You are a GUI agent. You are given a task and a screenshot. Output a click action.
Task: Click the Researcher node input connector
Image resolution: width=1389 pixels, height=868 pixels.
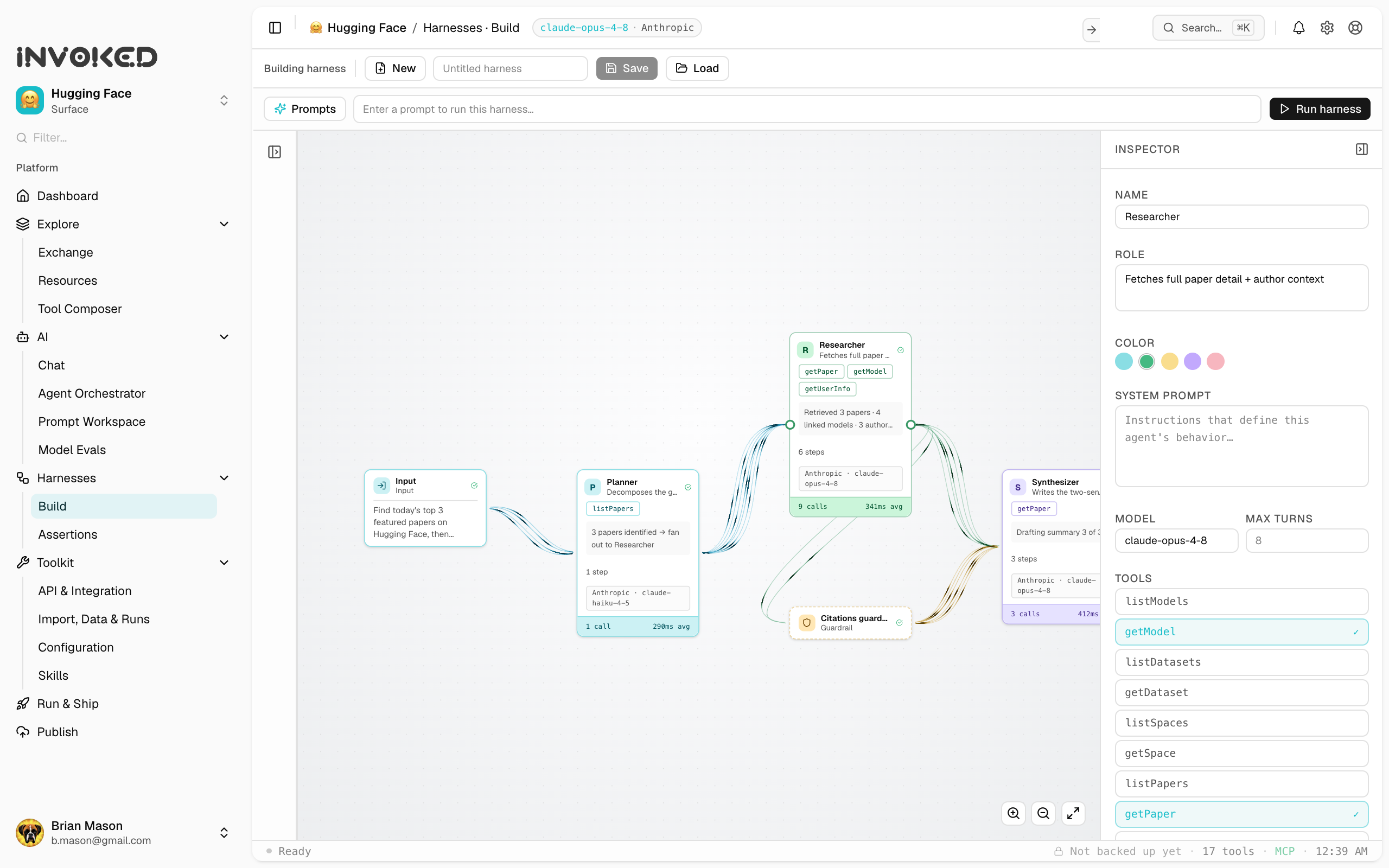[x=790, y=425]
